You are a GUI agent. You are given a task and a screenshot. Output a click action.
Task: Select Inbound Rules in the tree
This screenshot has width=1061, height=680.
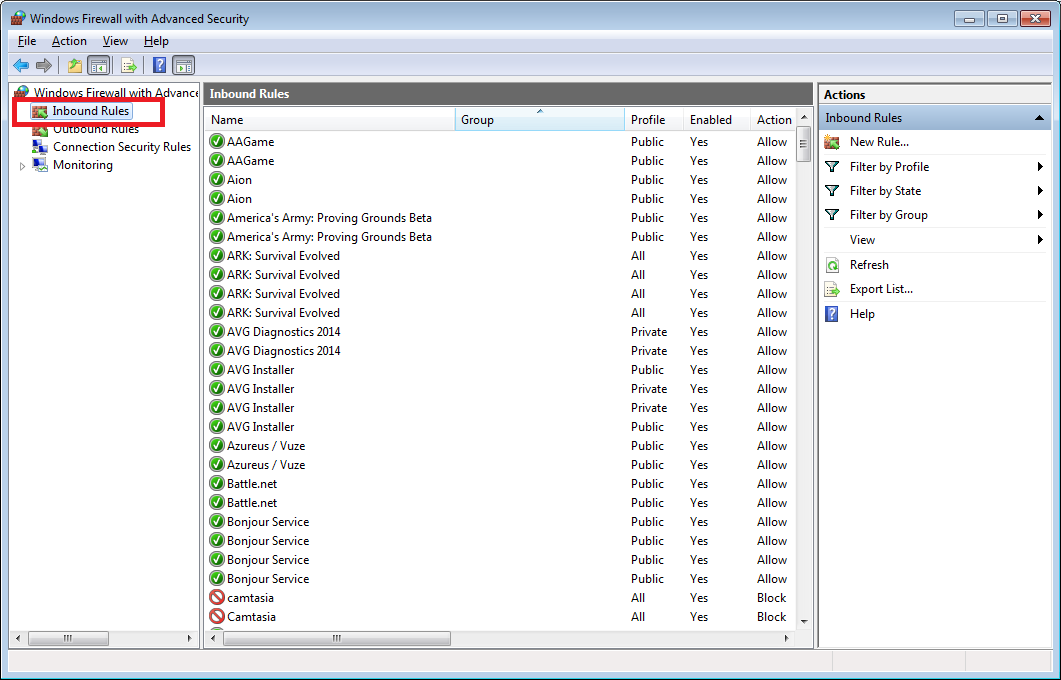point(91,111)
